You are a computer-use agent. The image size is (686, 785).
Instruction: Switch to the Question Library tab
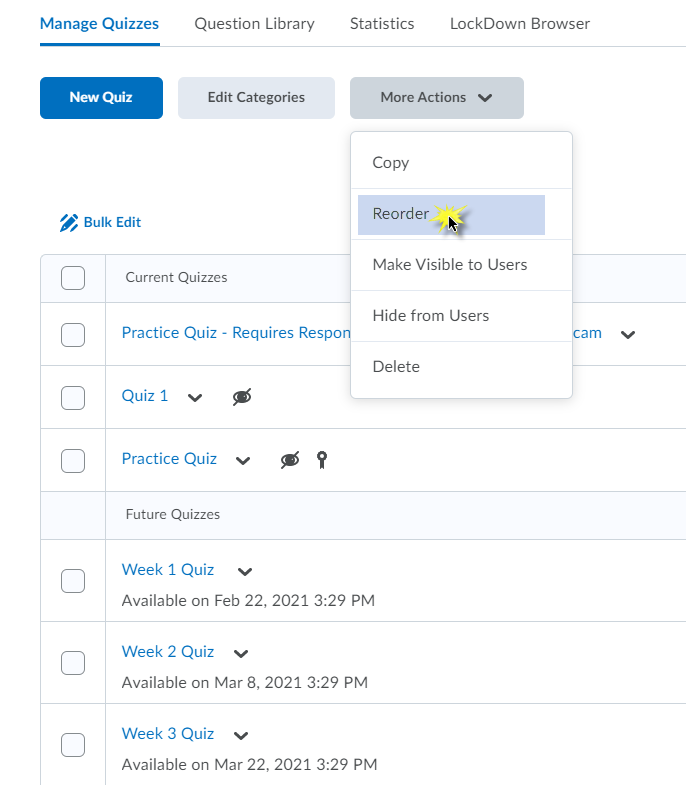(x=254, y=23)
